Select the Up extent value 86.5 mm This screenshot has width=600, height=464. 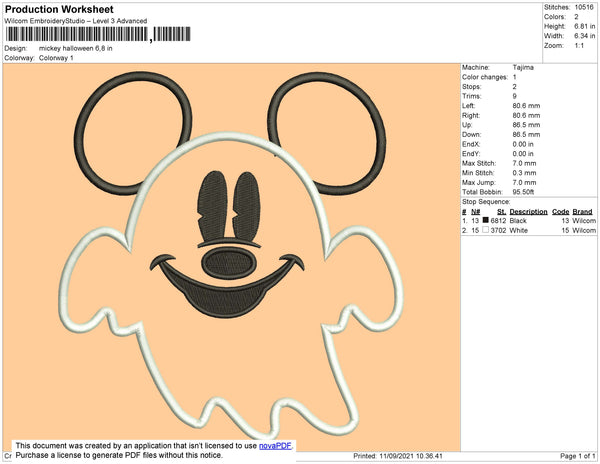point(527,125)
